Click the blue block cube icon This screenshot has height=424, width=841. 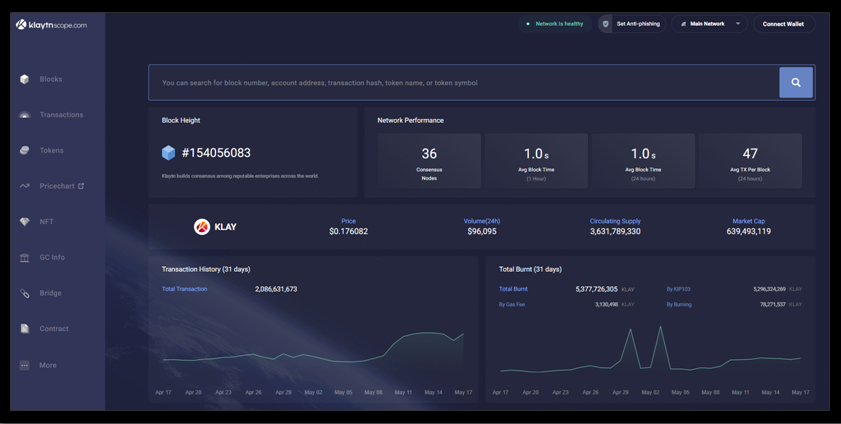pyautogui.click(x=168, y=153)
